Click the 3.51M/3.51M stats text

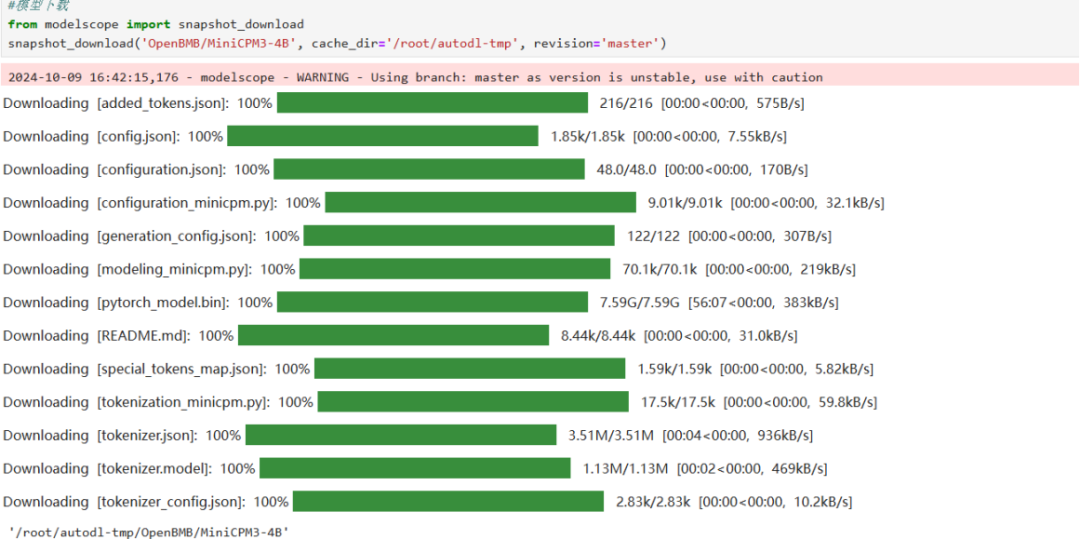690,435
